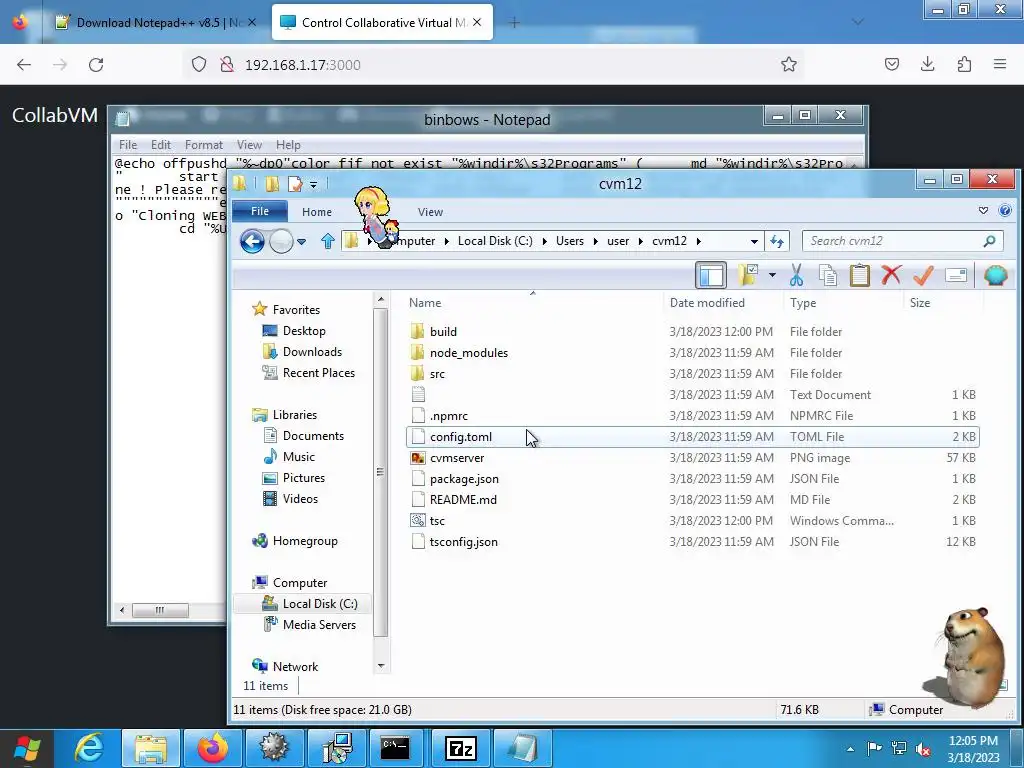Open the Firefox extensions puzzle icon

pos(964,64)
